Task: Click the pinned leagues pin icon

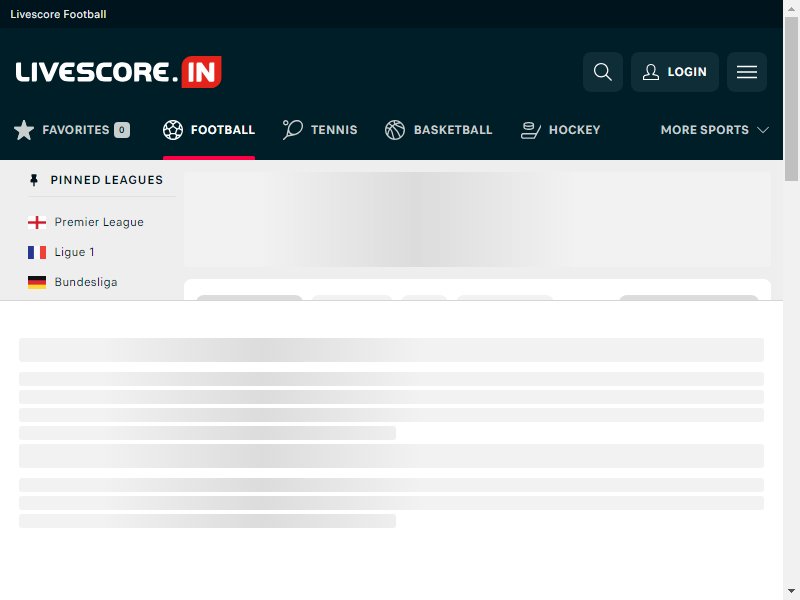Action: (x=34, y=180)
